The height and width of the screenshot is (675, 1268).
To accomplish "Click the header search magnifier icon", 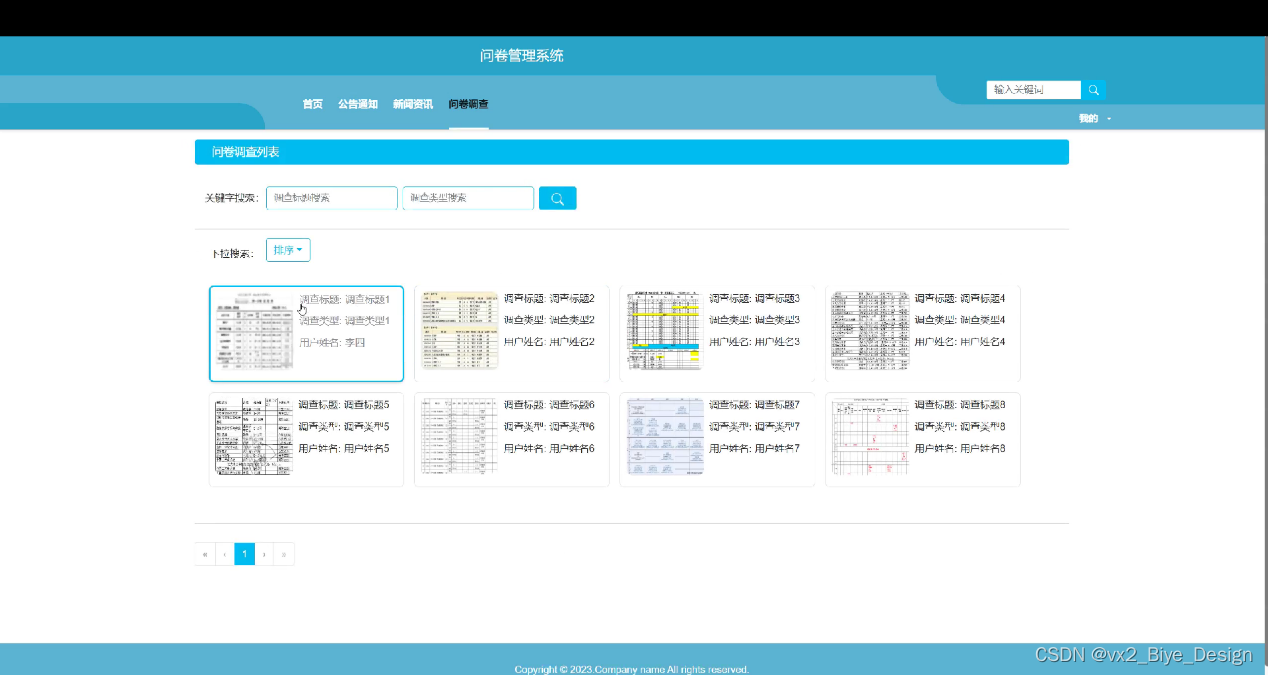I will (1094, 90).
